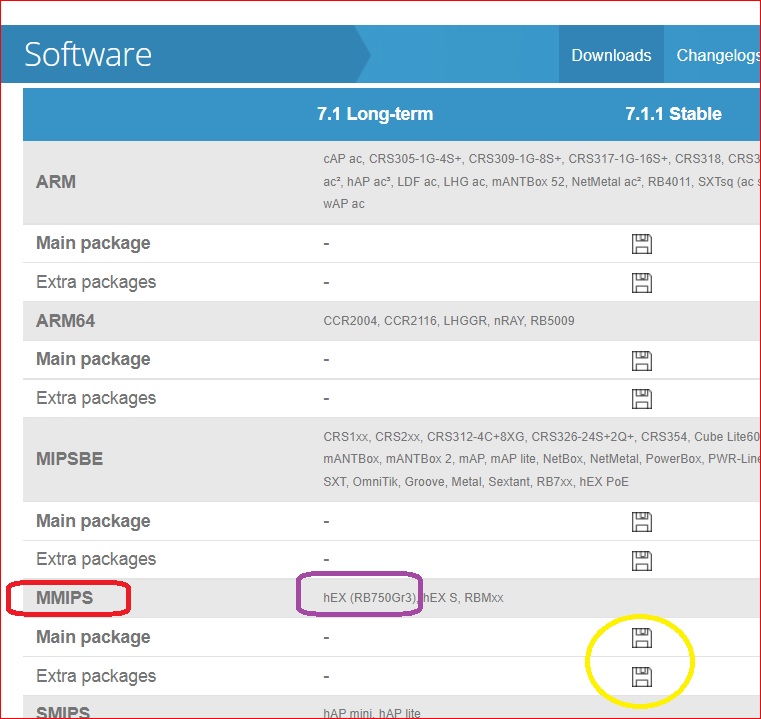This screenshot has width=761, height=719.
Task: Download ARM Main package 7.1.1 Stable
Action: pyautogui.click(x=642, y=244)
